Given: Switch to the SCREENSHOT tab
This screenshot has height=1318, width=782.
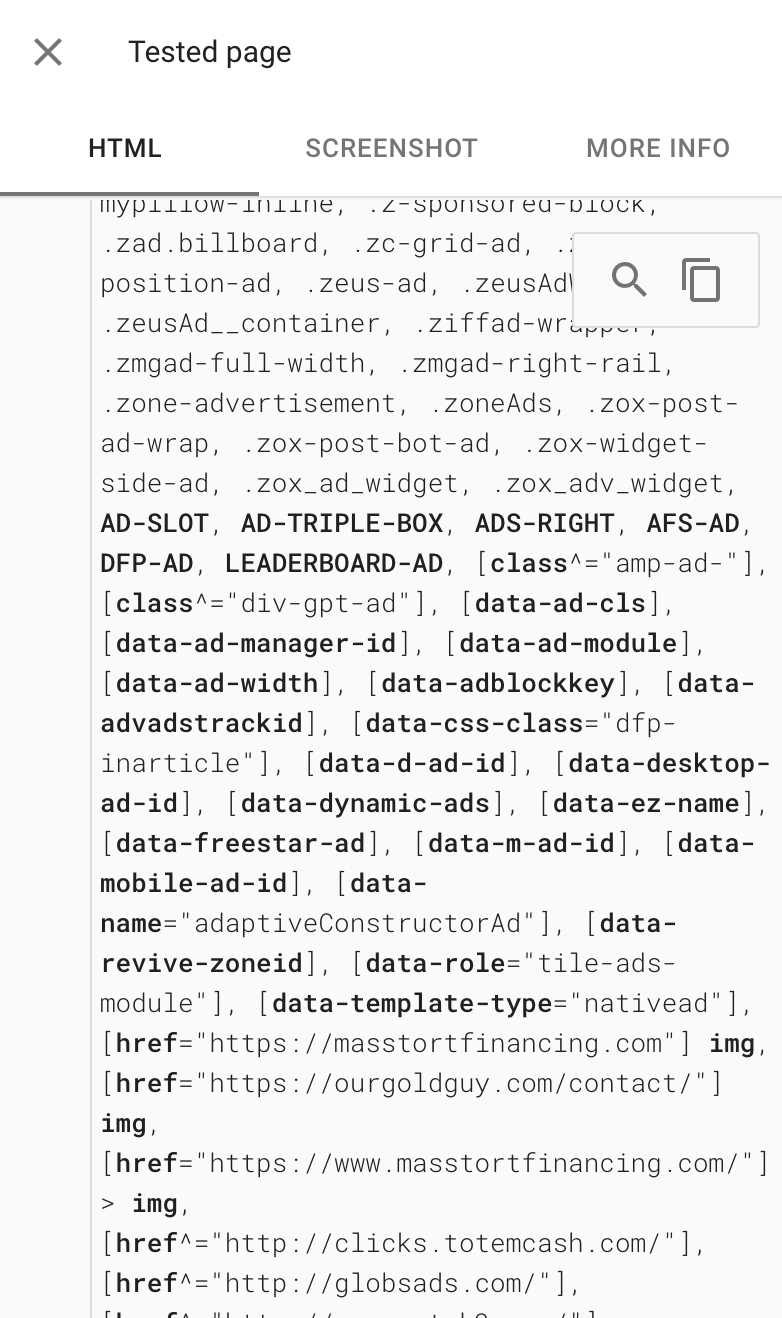Looking at the screenshot, I should coord(391,148).
